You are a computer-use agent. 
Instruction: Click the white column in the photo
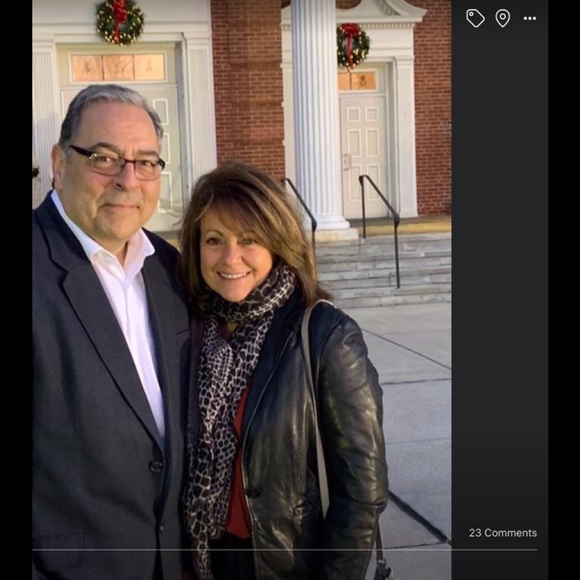pos(317,111)
